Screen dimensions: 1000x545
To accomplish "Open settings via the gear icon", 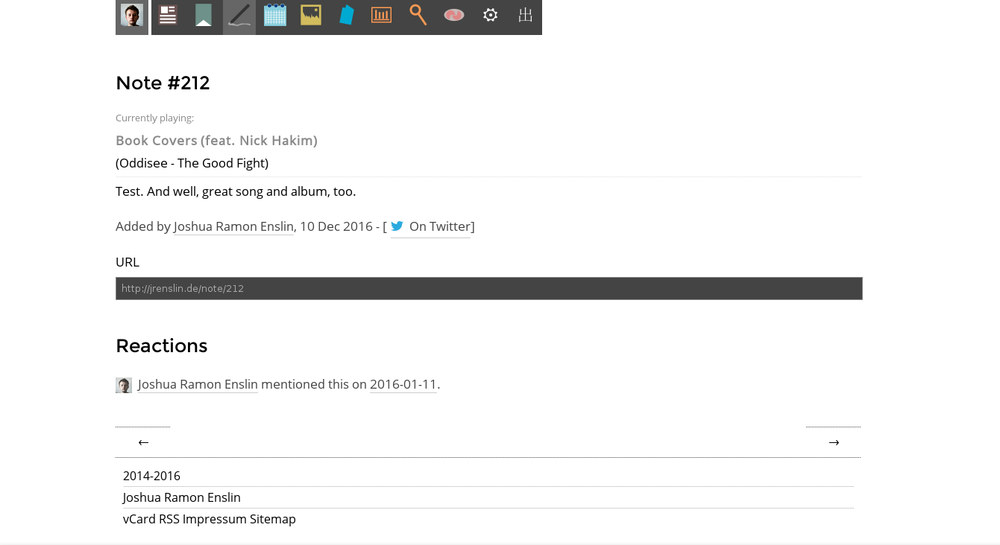I will click(x=490, y=16).
